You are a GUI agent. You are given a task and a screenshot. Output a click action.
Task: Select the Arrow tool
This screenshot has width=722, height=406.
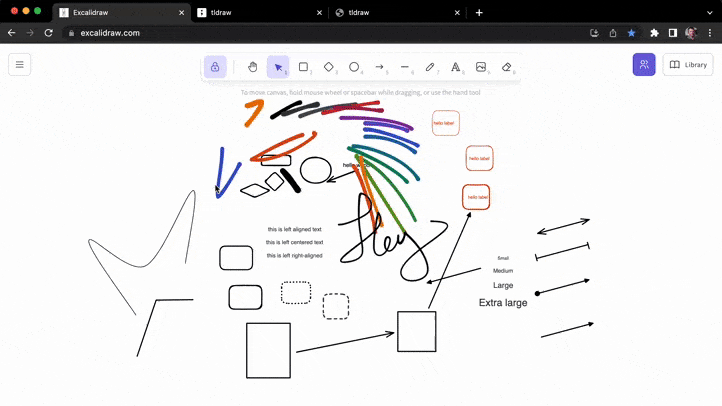click(x=380, y=67)
